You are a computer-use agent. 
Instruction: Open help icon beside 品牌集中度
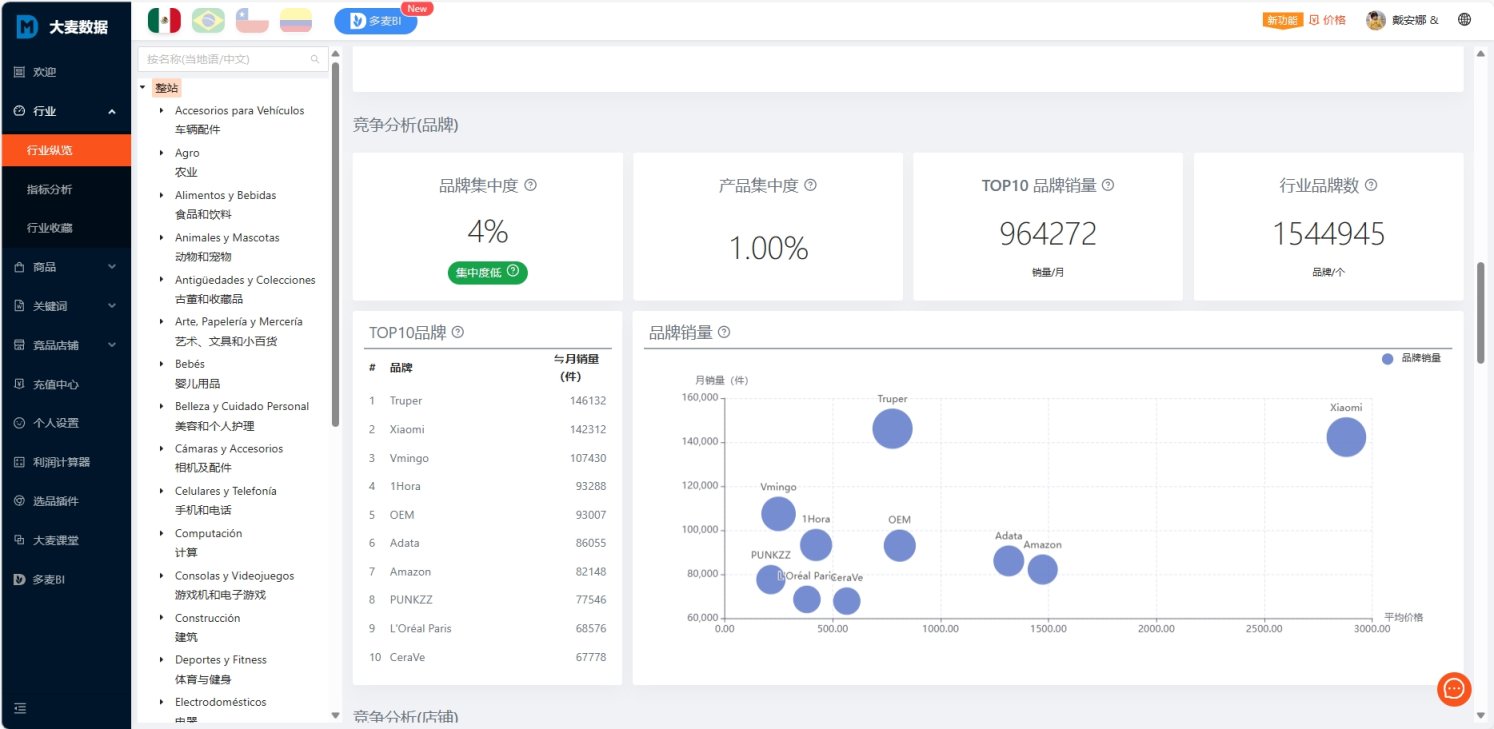pos(531,185)
